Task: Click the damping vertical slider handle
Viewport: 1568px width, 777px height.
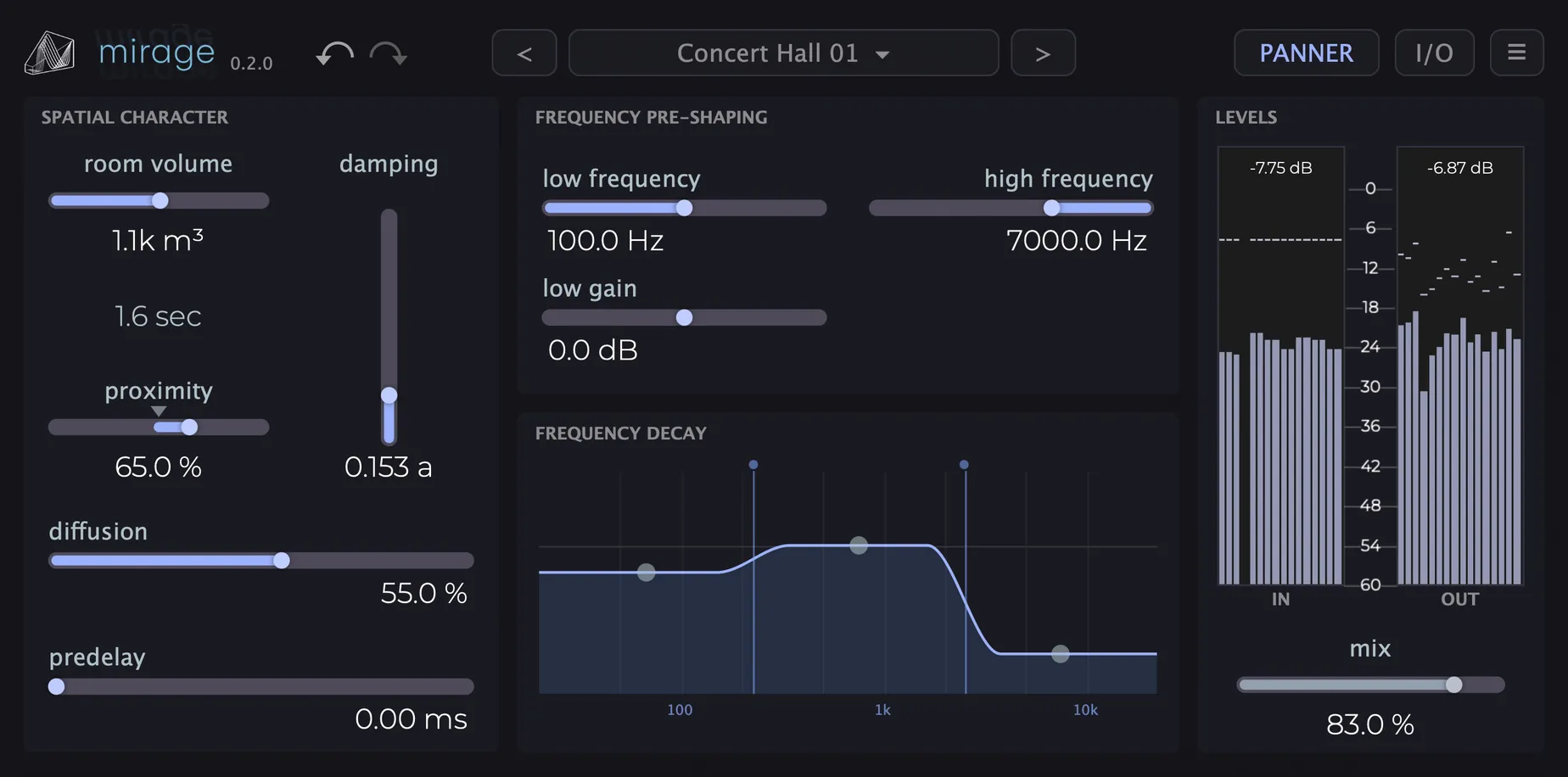Action: pyautogui.click(x=389, y=395)
